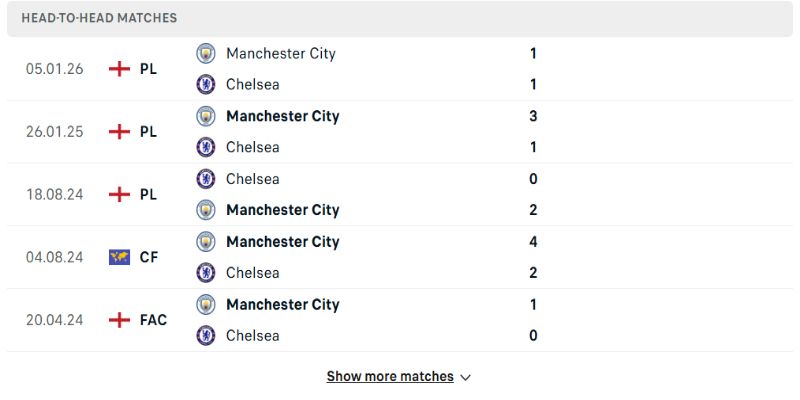Image resolution: width=800 pixels, height=400 pixels.
Task: Click the 18.08.24 match date
Action: [55, 194]
